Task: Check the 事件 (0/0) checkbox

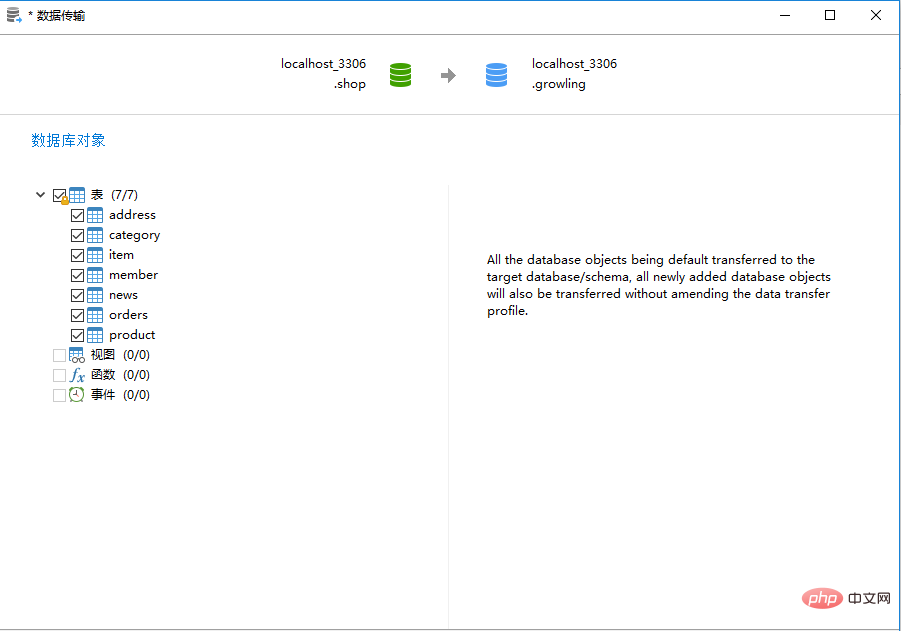Action: 59,395
